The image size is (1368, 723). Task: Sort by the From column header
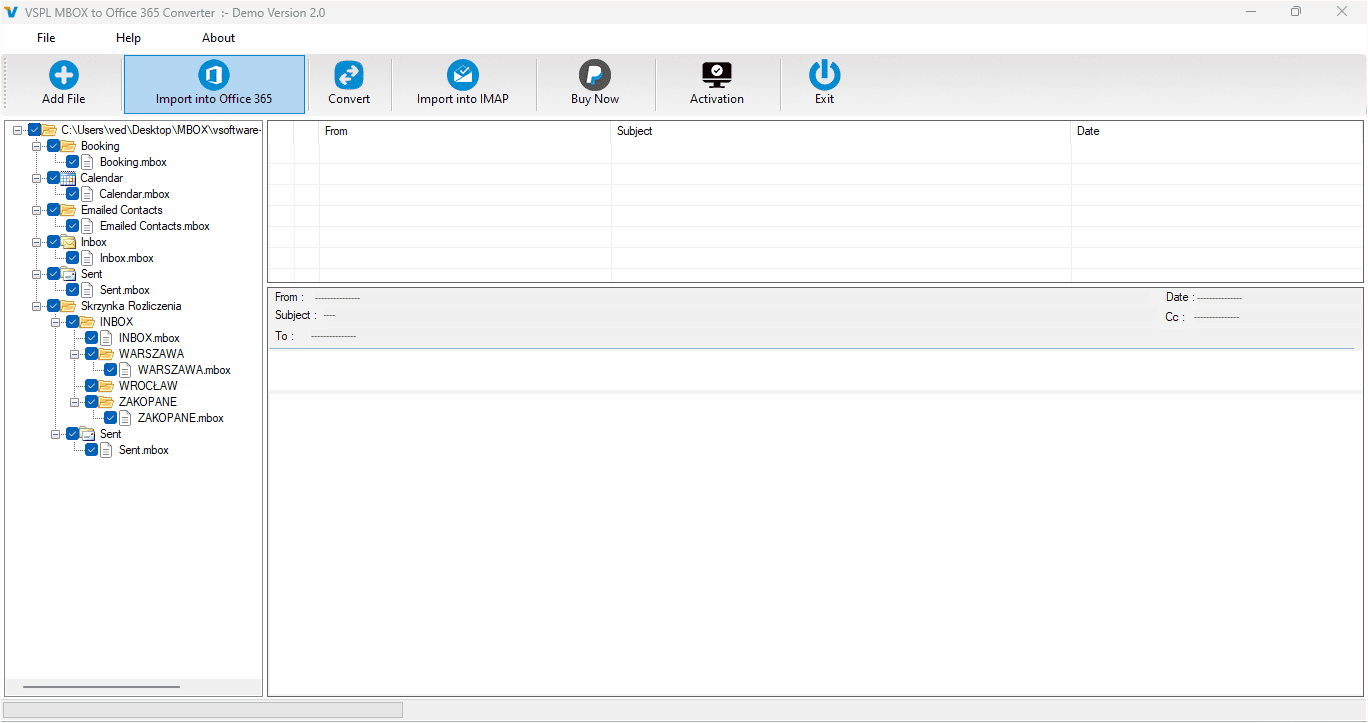coord(465,131)
